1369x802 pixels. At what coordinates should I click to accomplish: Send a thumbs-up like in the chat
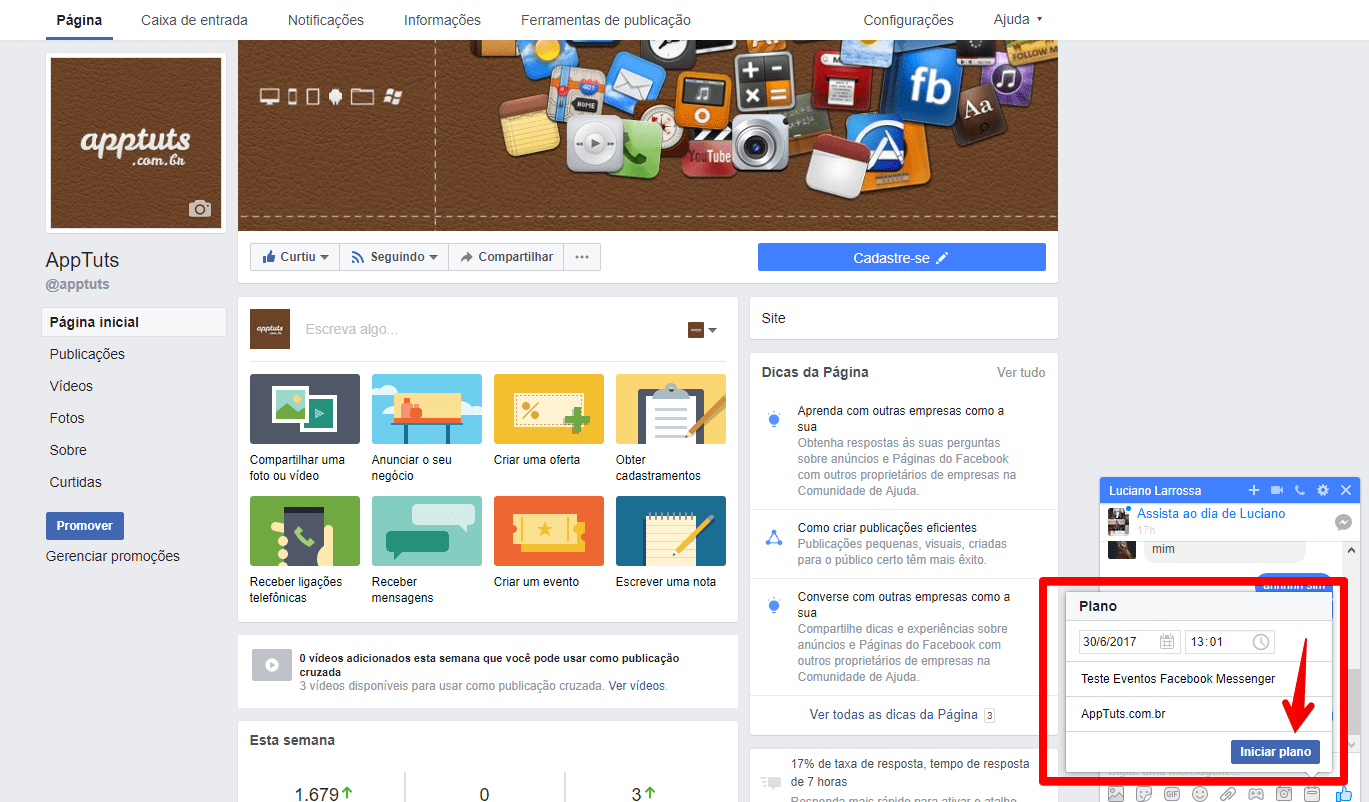pyautogui.click(x=1343, y=794)
